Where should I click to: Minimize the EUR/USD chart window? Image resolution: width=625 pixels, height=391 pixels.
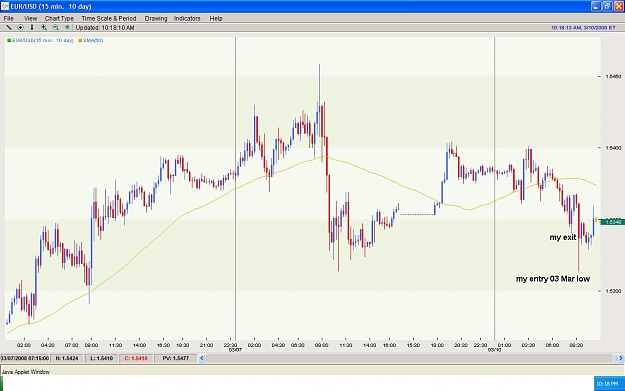tap(596, 6)
